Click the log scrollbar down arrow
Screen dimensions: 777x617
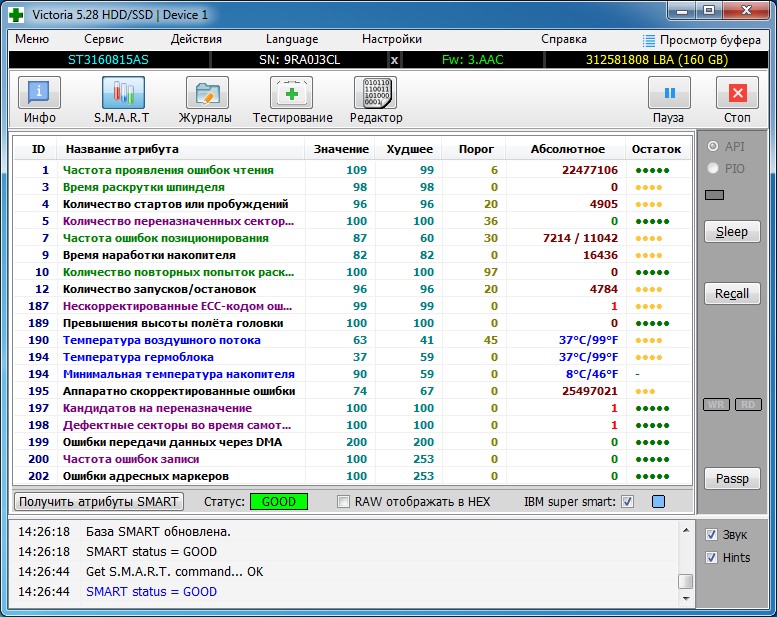click(686, 598)
